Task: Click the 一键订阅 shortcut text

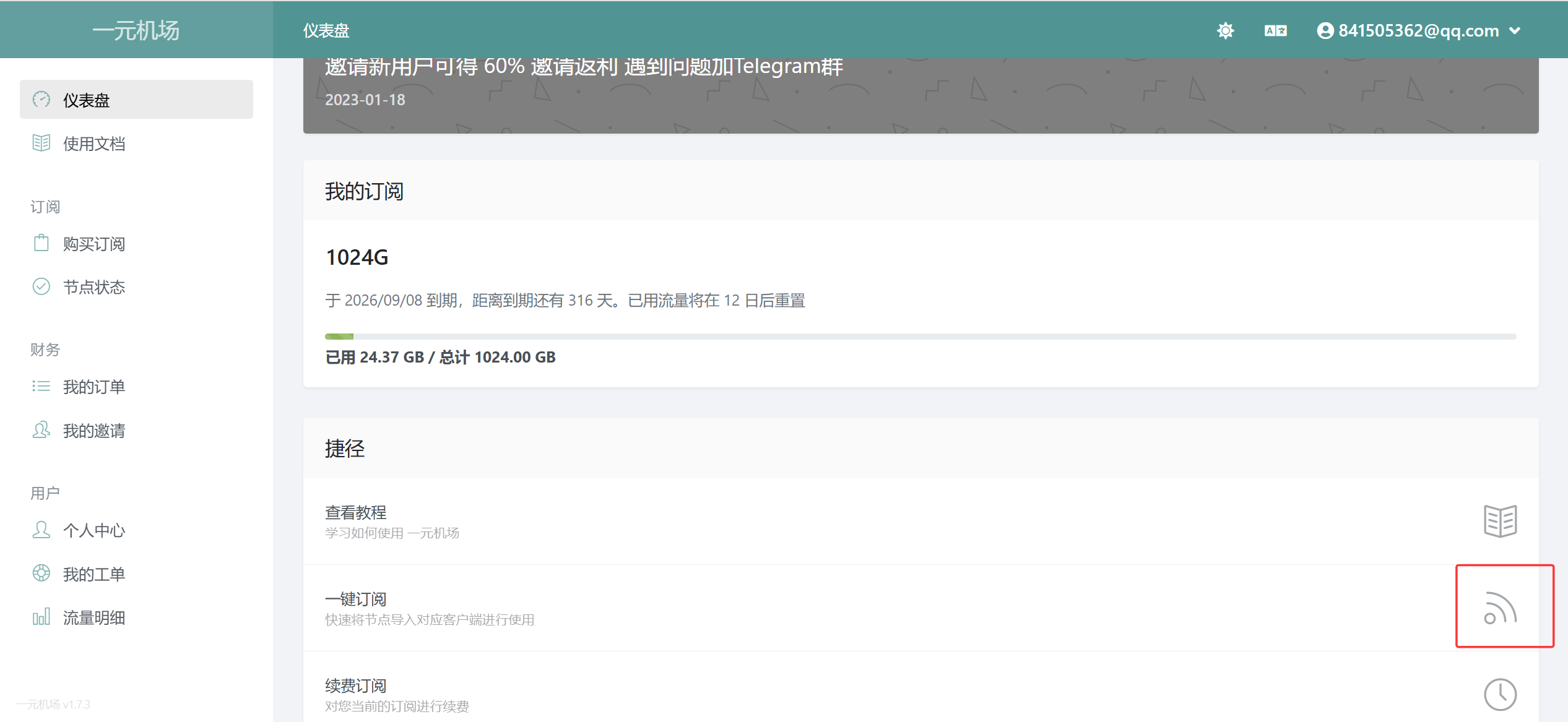Action: (356, 600)
